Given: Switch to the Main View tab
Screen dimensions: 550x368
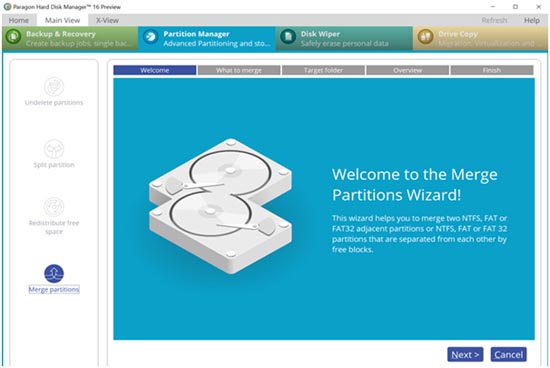Looking at the screenshot, I should (62, 20).
